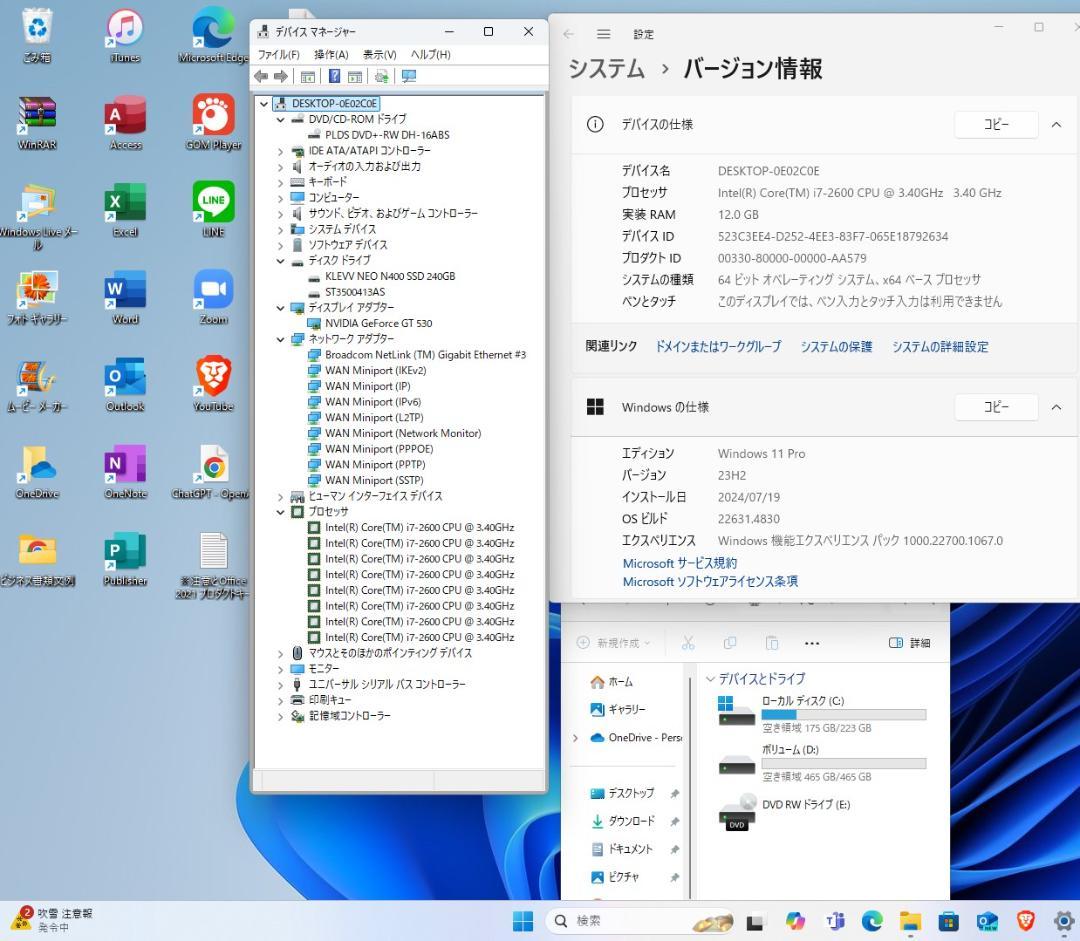This screenshot has width=1080, height=941.
Task: Click the Copy icon in File Explorer toolbar
Action: tap(730, 642)
